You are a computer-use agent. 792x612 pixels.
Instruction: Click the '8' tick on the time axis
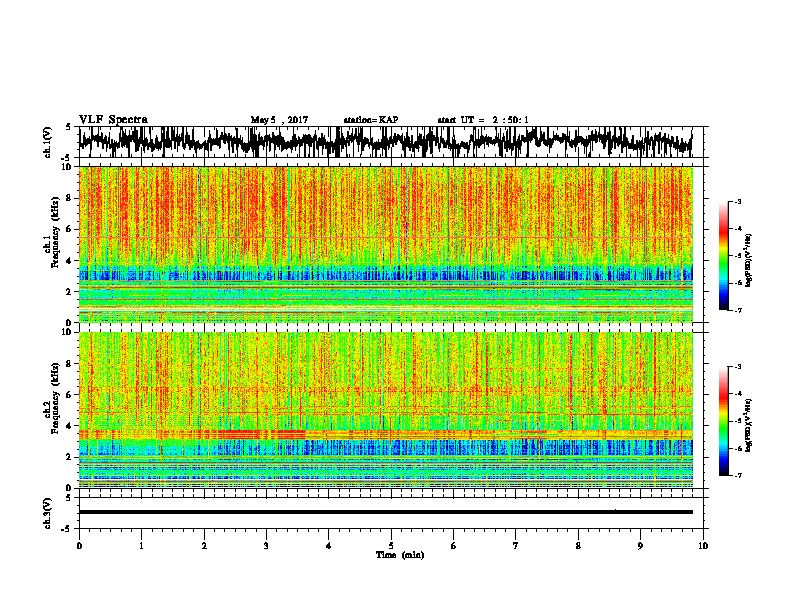pos(578,546)
